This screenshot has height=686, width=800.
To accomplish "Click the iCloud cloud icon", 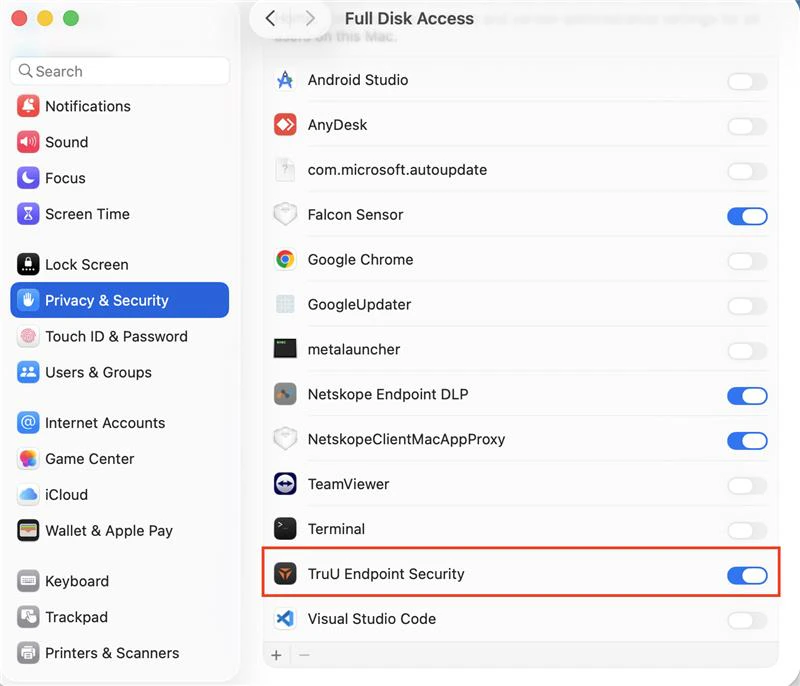I will (x=28, y=494).
